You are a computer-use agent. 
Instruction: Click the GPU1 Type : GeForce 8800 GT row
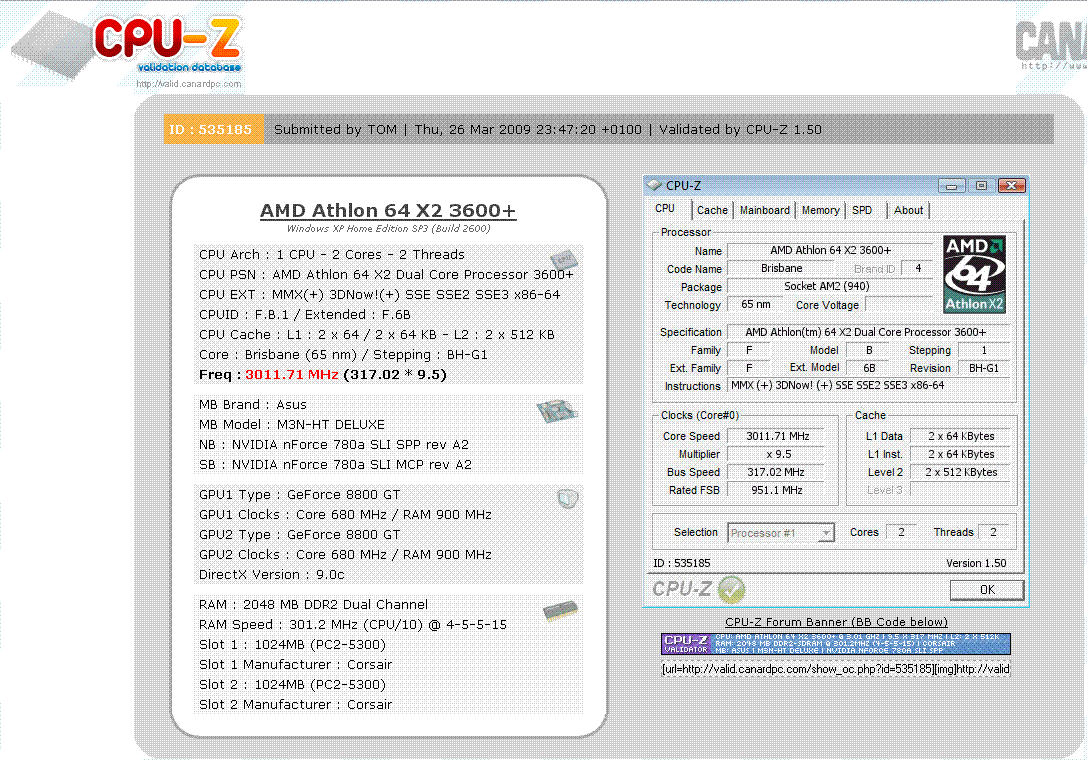299,494
